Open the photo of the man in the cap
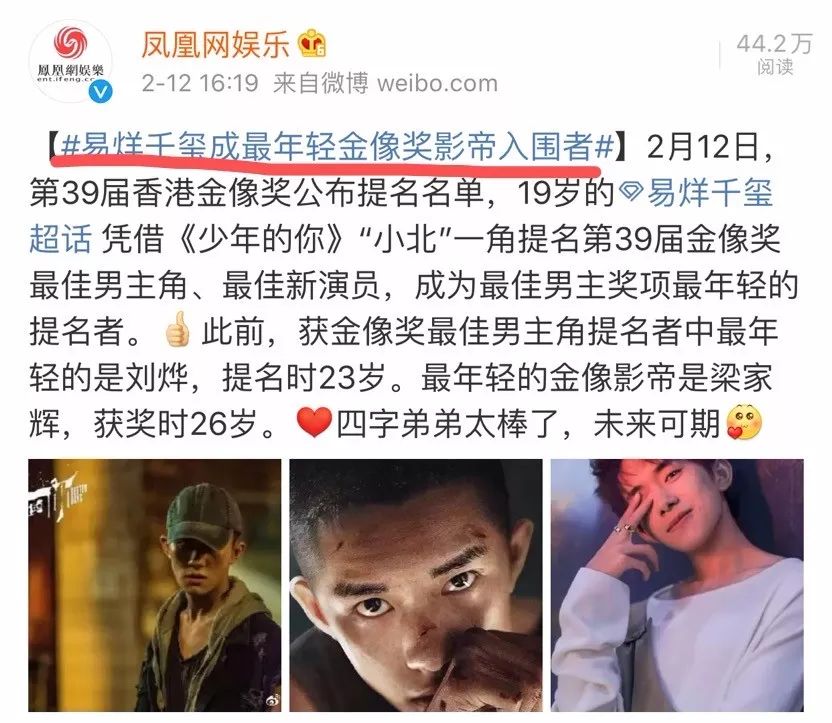832x723 pixels. 155,585
